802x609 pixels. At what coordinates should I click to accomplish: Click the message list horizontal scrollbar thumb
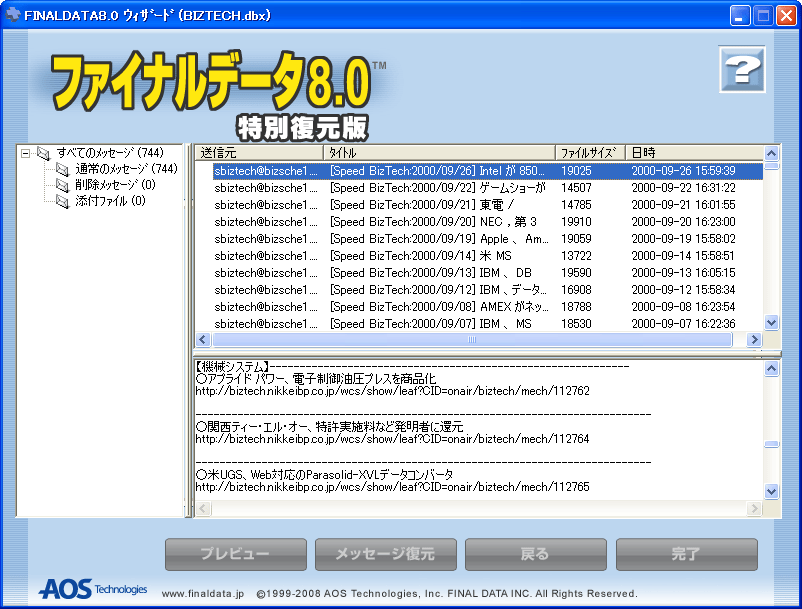(x=472, y=340)
